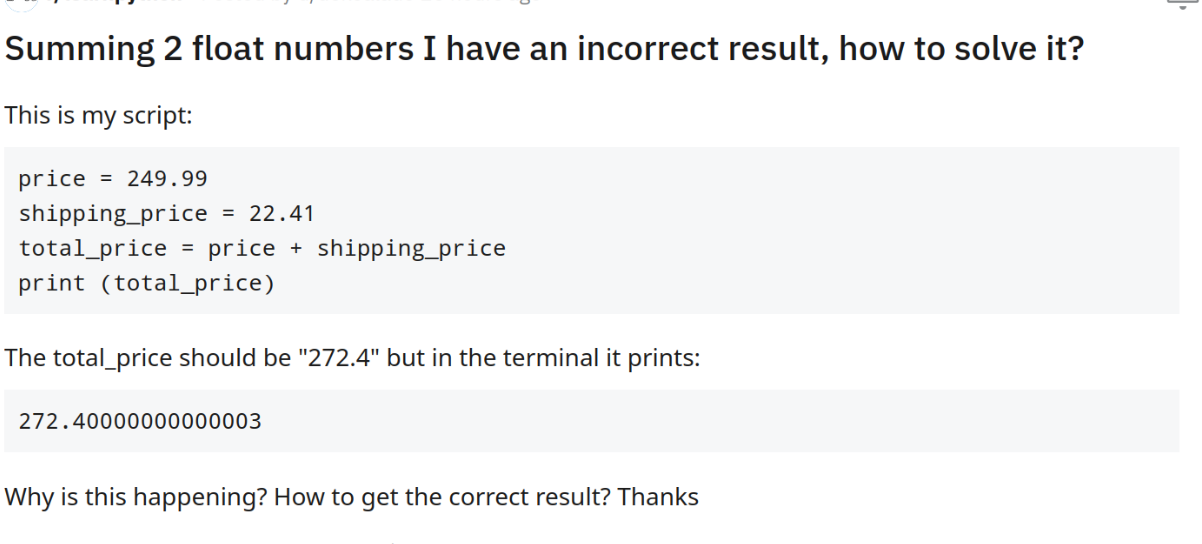
Task: Click the 272.40000000000003 output code block
Action: click(x=140, y=421)
